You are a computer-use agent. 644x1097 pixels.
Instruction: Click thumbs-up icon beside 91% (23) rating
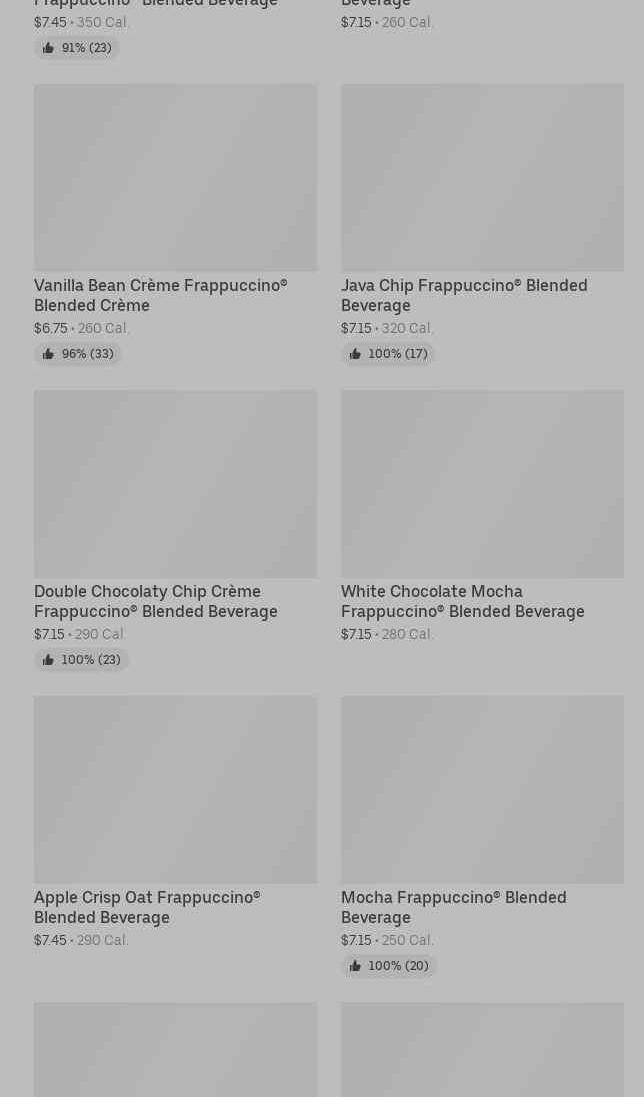tap(48, 48)
